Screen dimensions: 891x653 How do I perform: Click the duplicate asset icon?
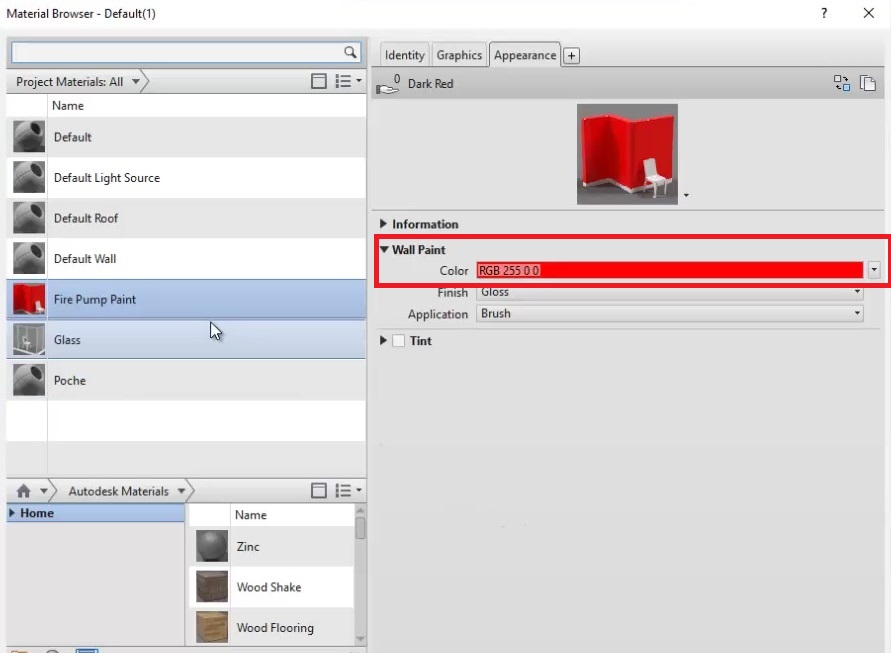coord(868,84)
